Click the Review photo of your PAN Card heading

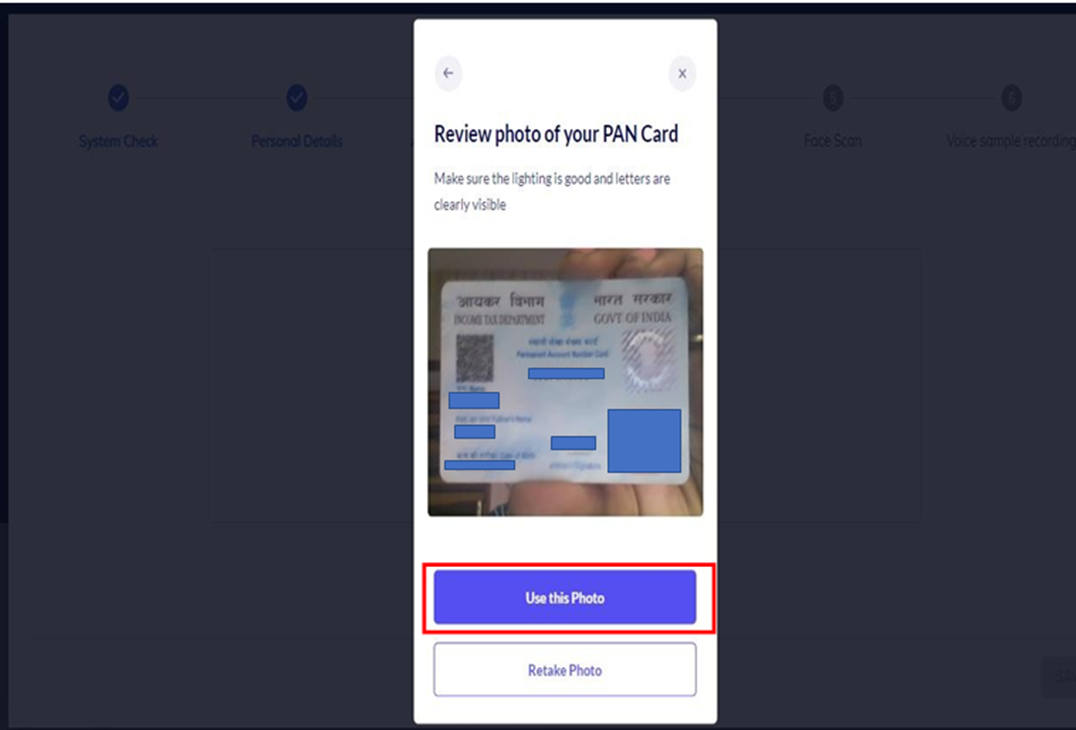coord(556,134)
